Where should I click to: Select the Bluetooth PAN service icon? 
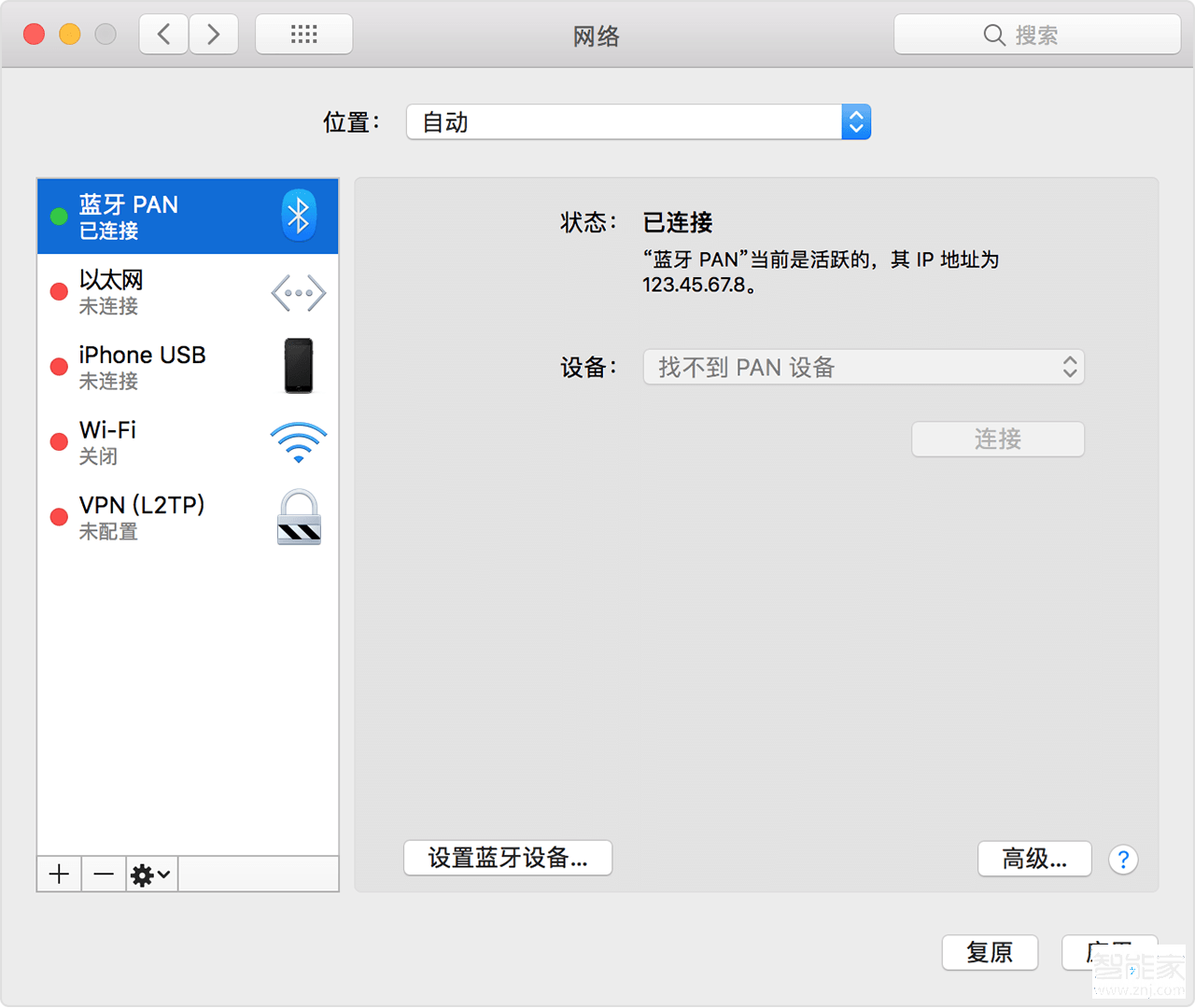click(298, 216)
